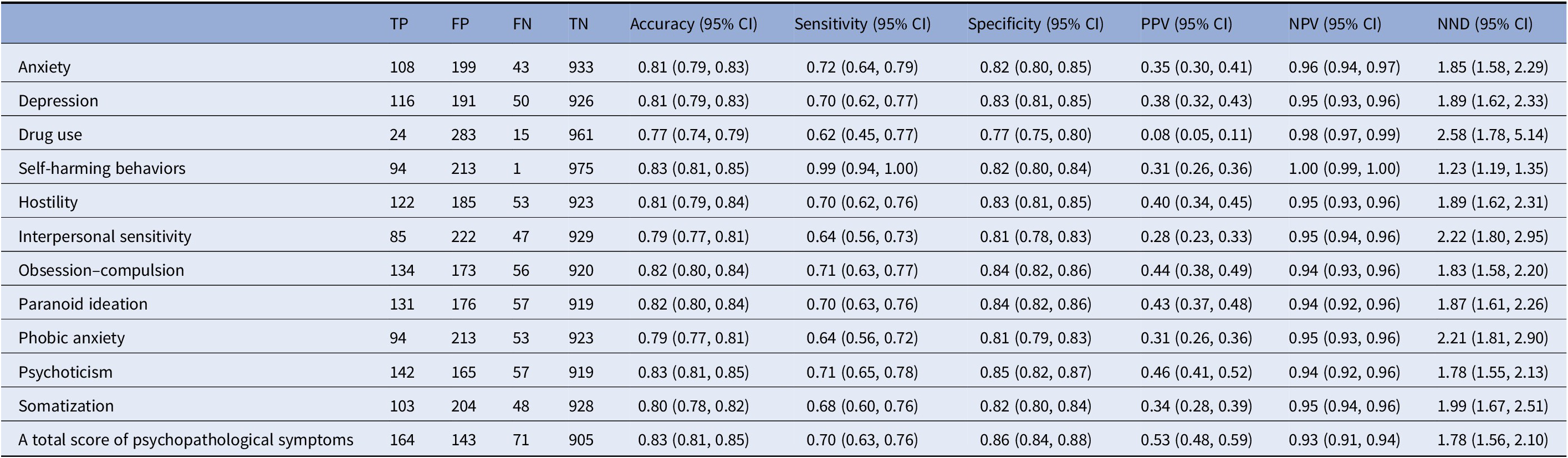Select the Paranoid ideation row label

83,304
